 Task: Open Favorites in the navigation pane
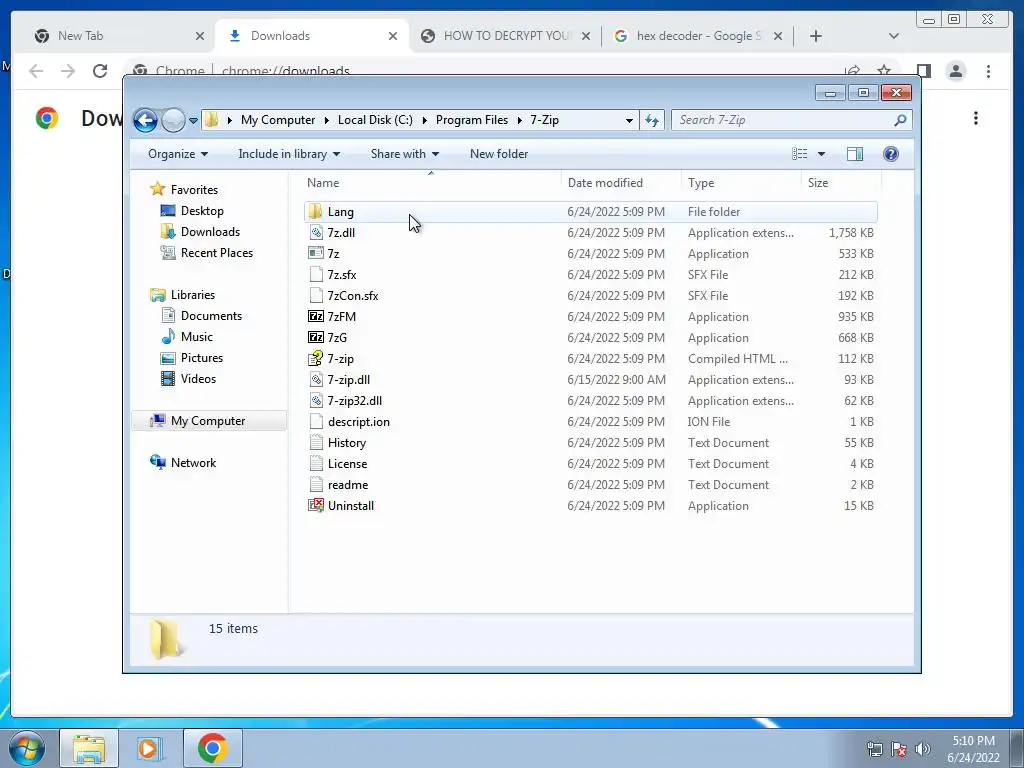(194, 190)
